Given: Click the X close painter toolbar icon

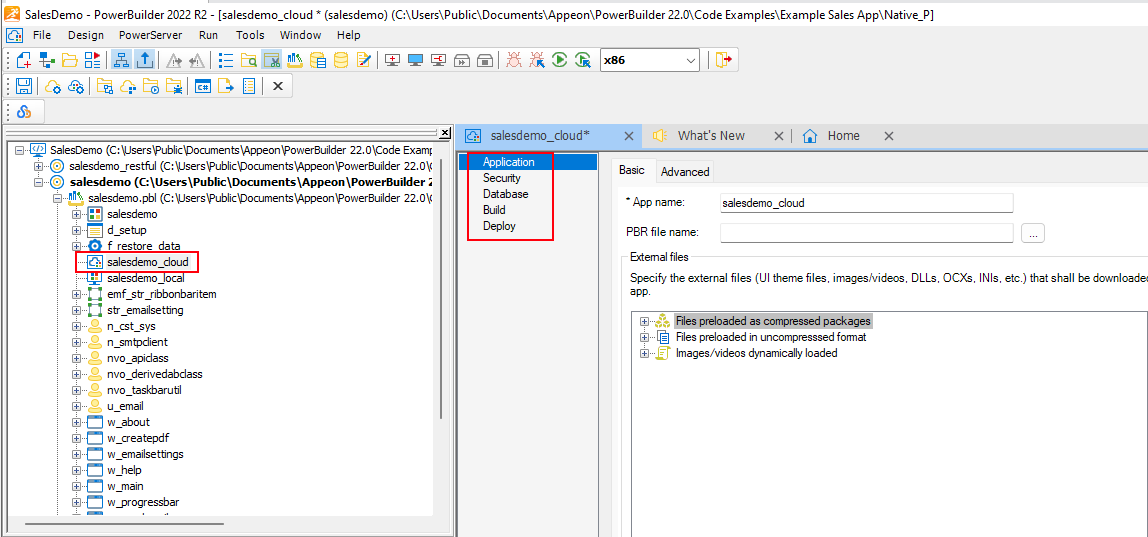Looking at the screenshot, I should [x=277, y=86].
